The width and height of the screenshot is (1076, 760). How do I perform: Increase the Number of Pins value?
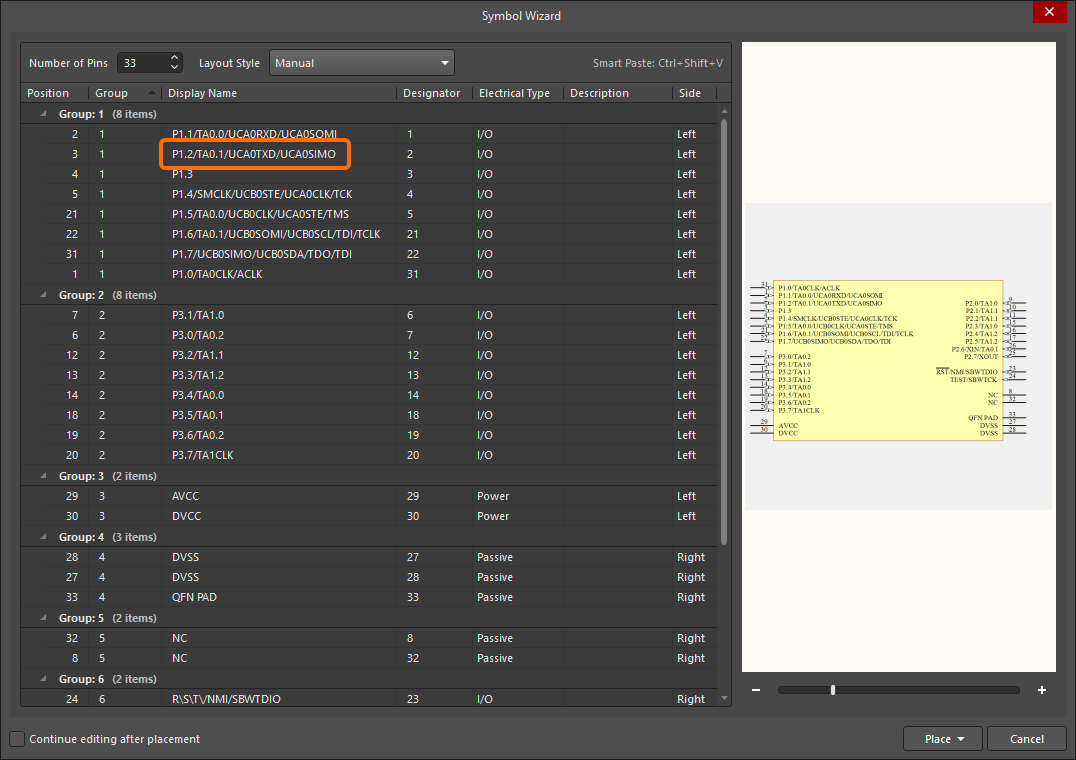175,58
